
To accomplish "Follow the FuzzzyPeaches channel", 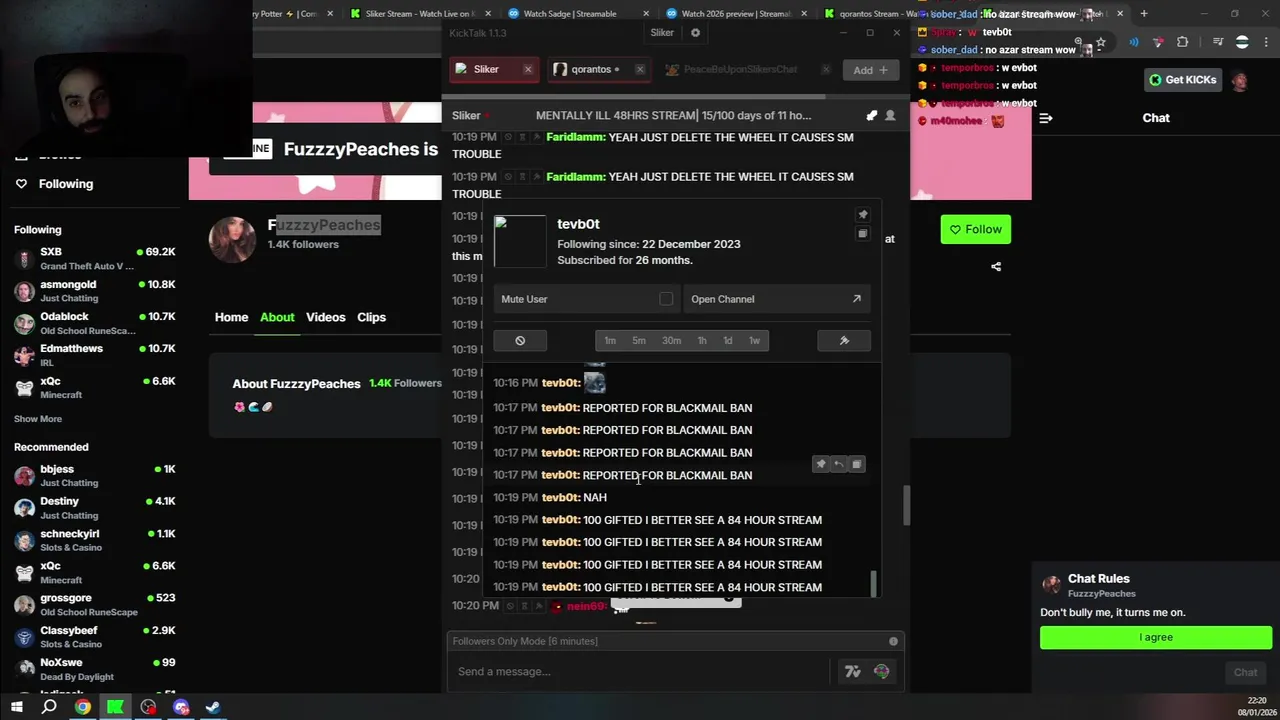I will pos(975,229).
